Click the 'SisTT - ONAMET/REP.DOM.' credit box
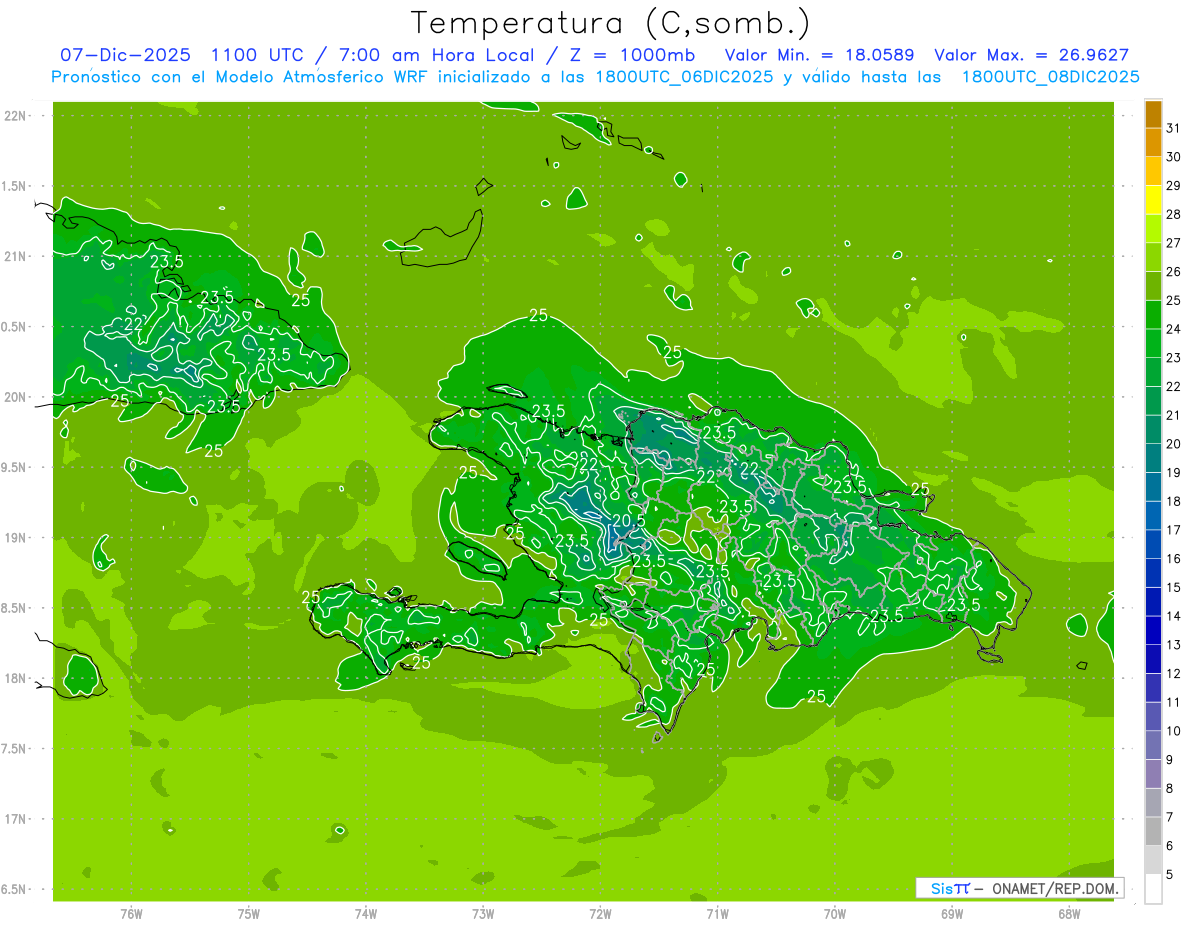1200x927 pixels. click(1019, 888)
